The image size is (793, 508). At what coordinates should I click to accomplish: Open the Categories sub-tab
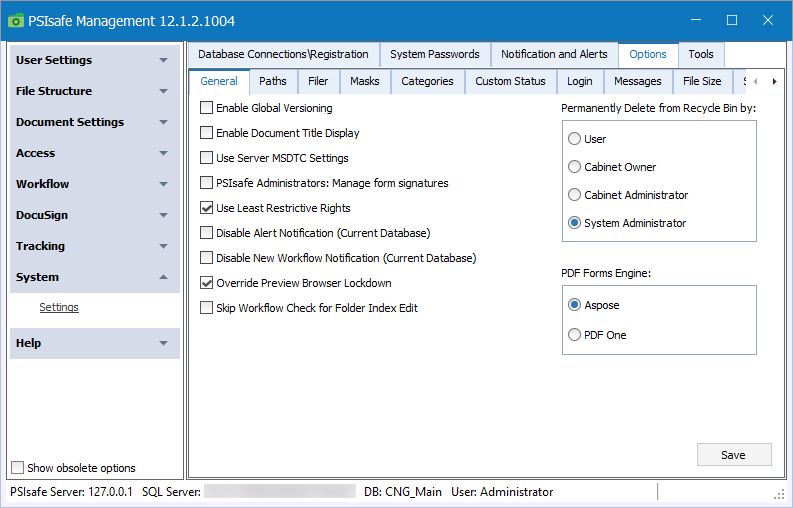(x=427, y=81)
